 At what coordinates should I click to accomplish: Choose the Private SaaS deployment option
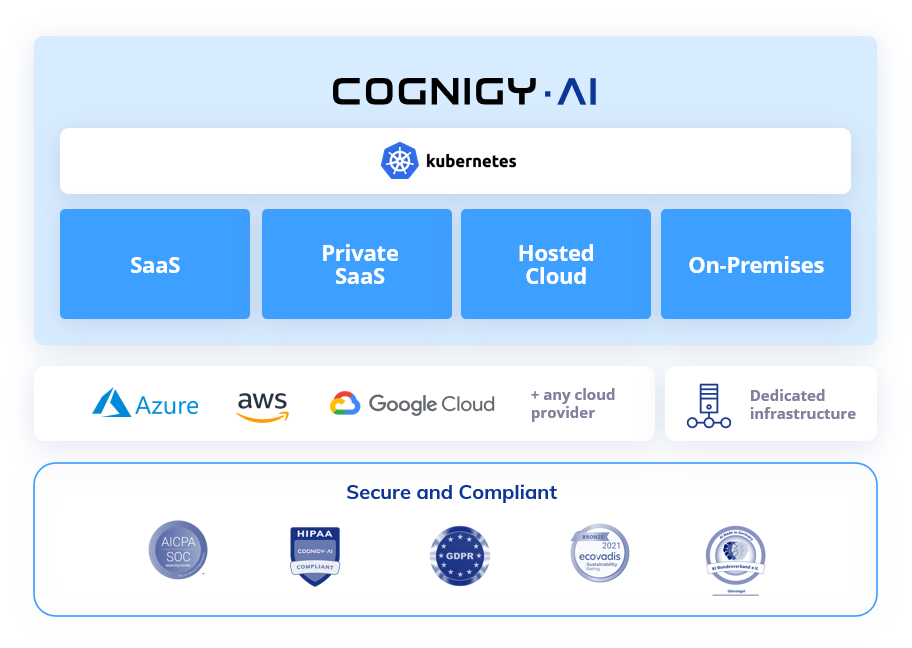[x=356, y=264]
